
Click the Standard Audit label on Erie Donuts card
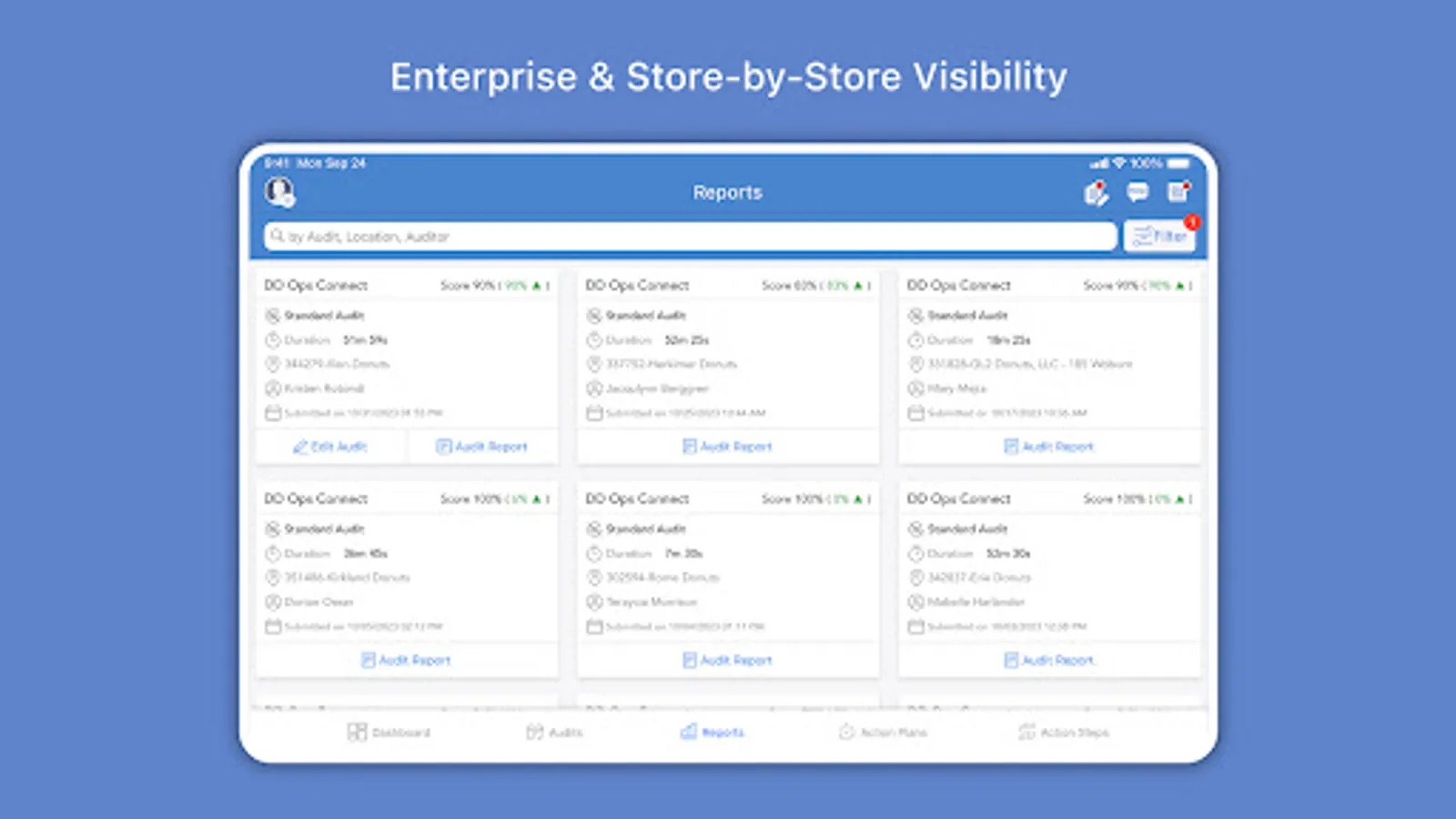[x=967, y=529]
